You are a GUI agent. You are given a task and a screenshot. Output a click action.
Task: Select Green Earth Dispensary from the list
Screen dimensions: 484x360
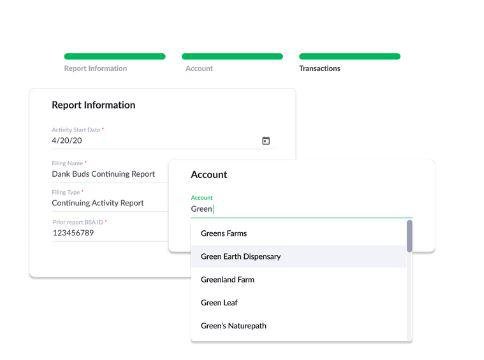[x=299, y=256]
